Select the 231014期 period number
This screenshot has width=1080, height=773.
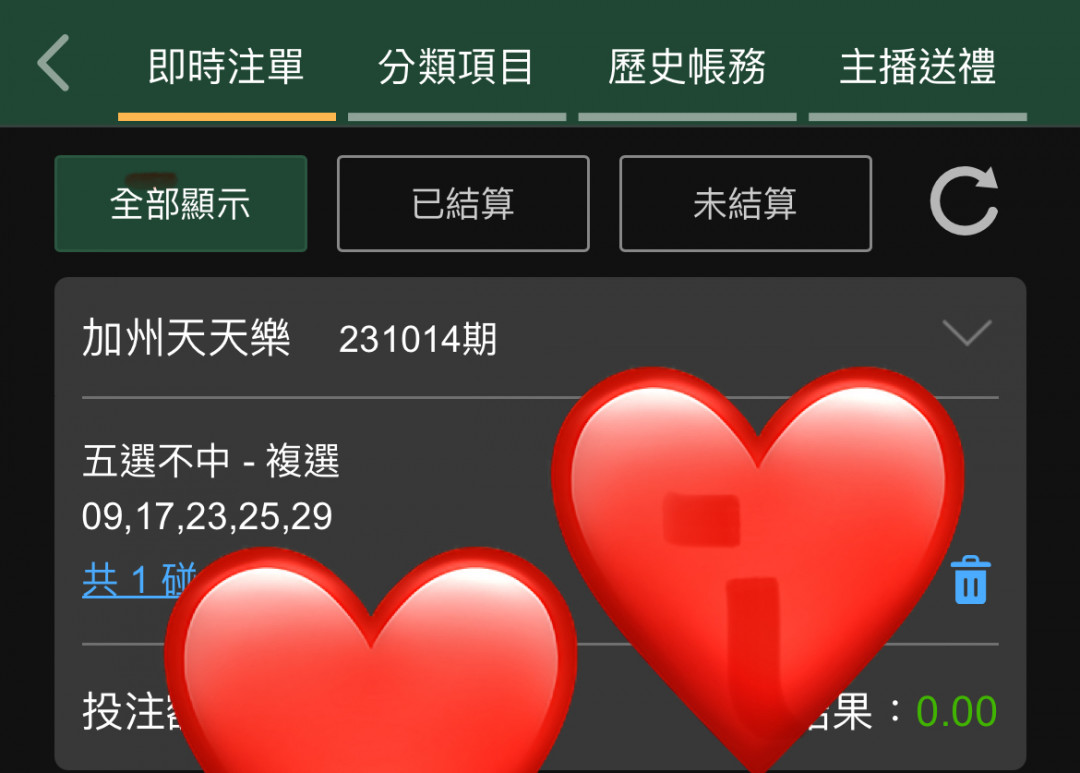pyautogui.click(x=418, y=339)
